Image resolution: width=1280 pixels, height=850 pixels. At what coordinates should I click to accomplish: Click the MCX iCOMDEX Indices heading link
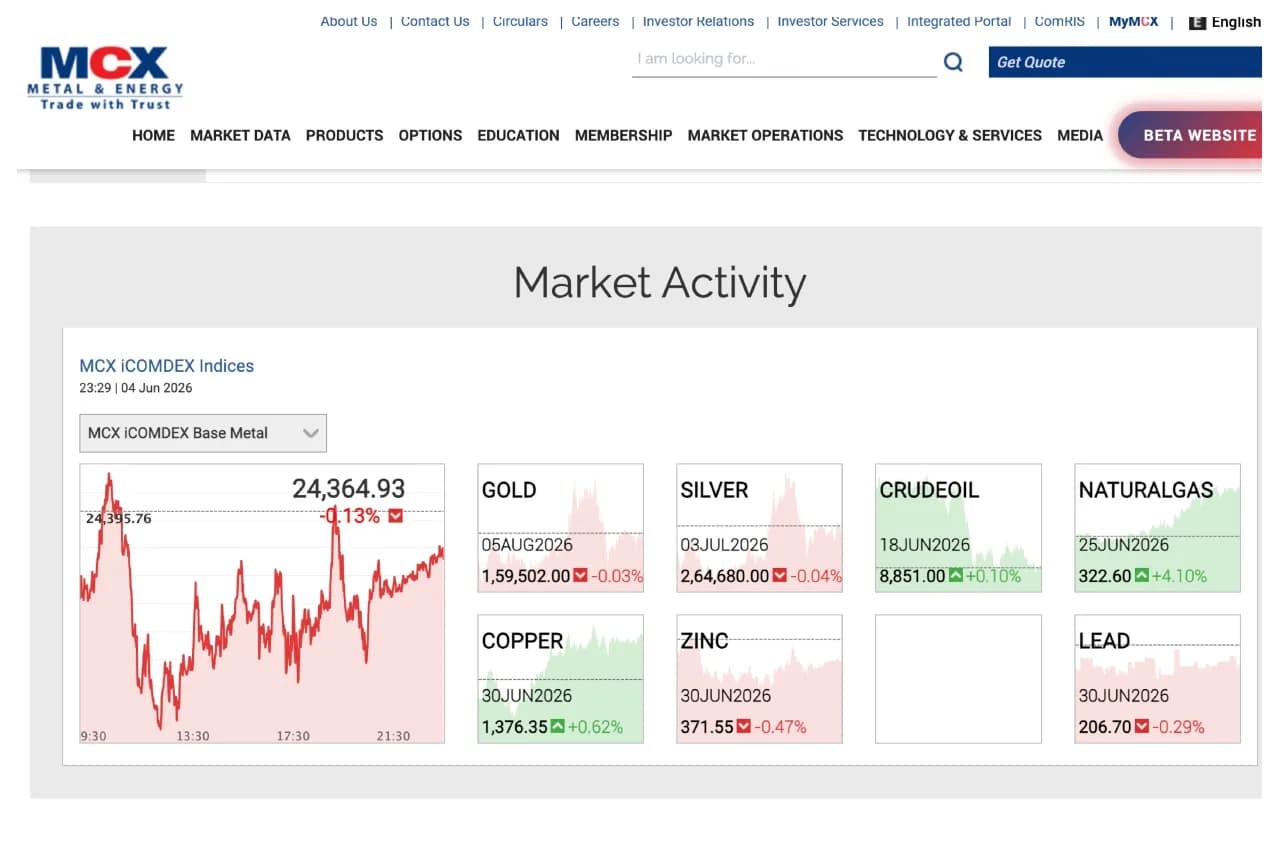[x=167, y=366]
